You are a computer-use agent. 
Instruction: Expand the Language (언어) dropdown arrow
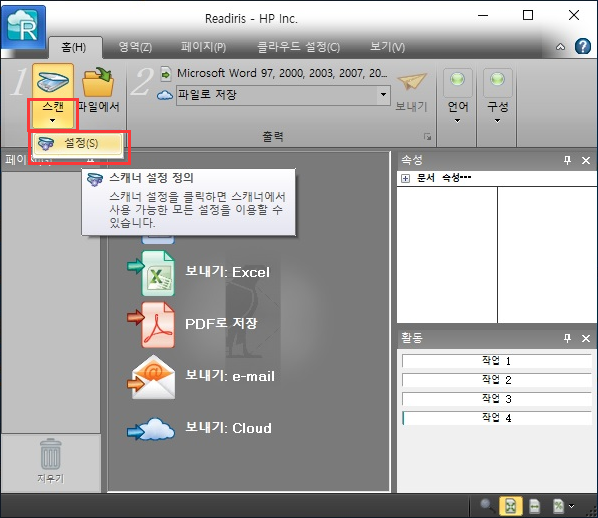457,121
